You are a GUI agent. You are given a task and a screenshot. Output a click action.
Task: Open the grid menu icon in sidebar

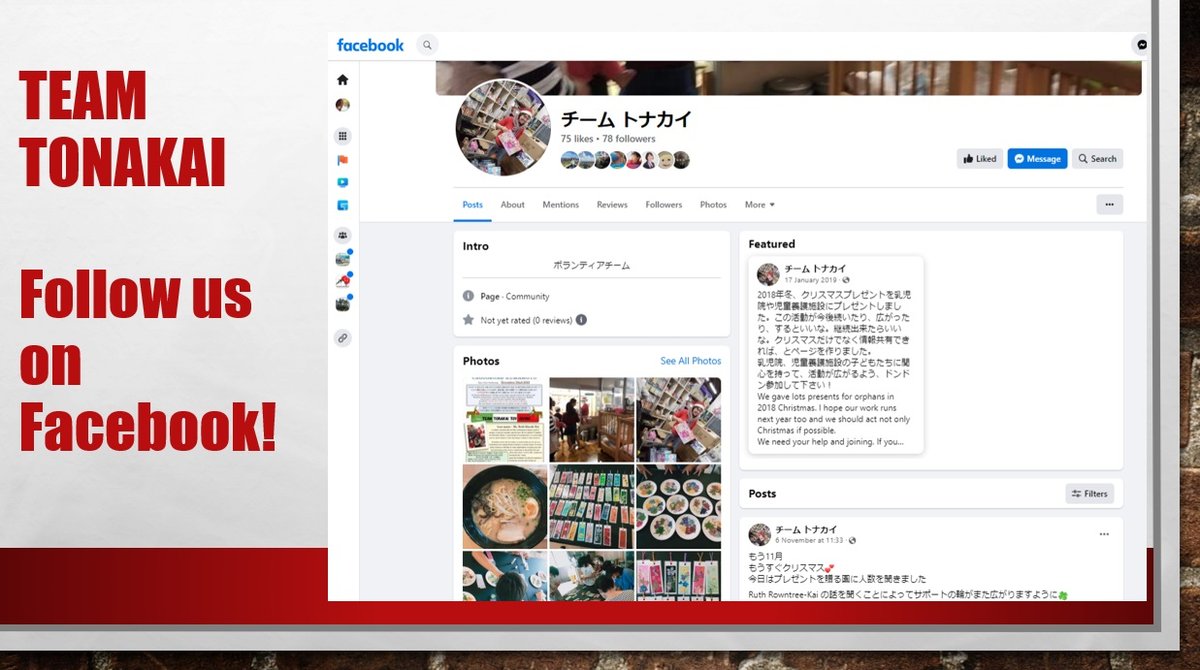click(343, 136)
